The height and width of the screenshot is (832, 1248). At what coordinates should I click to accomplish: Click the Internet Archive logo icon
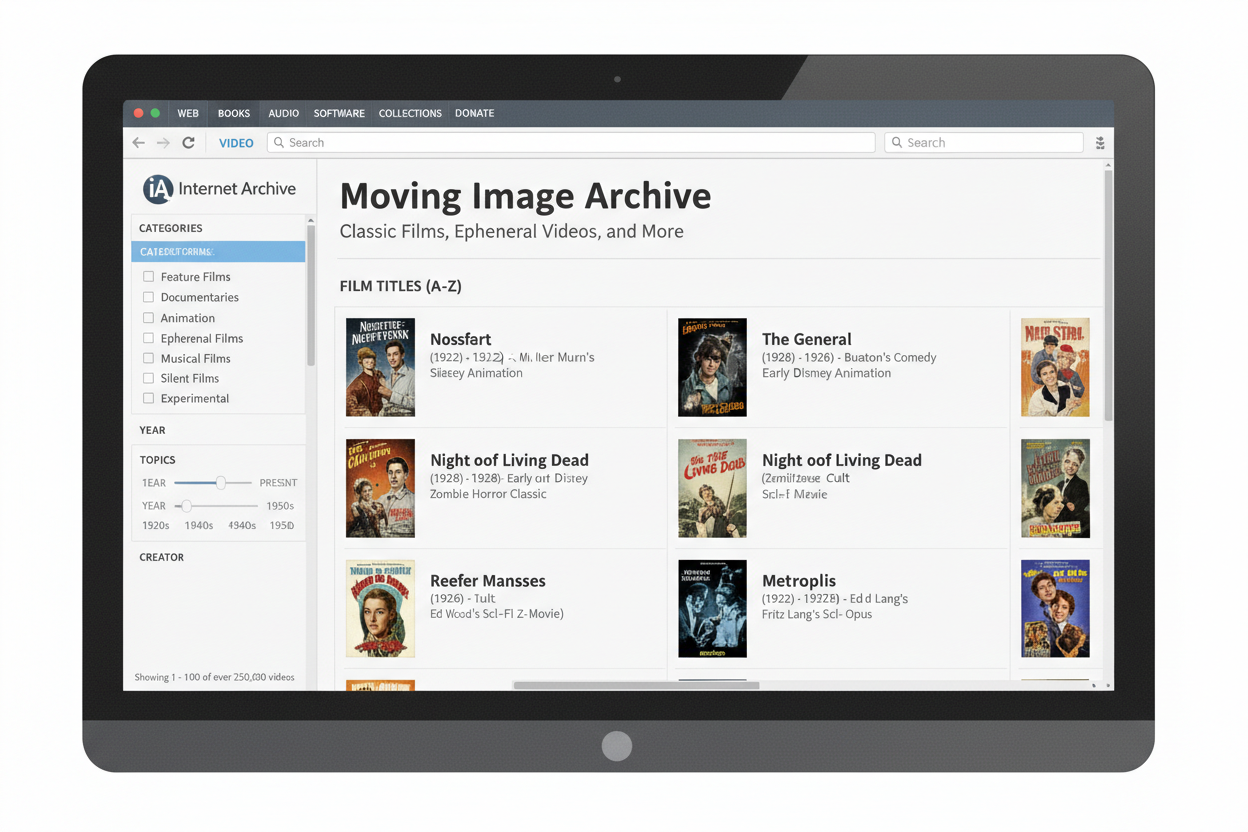click(x=158, y=189)
